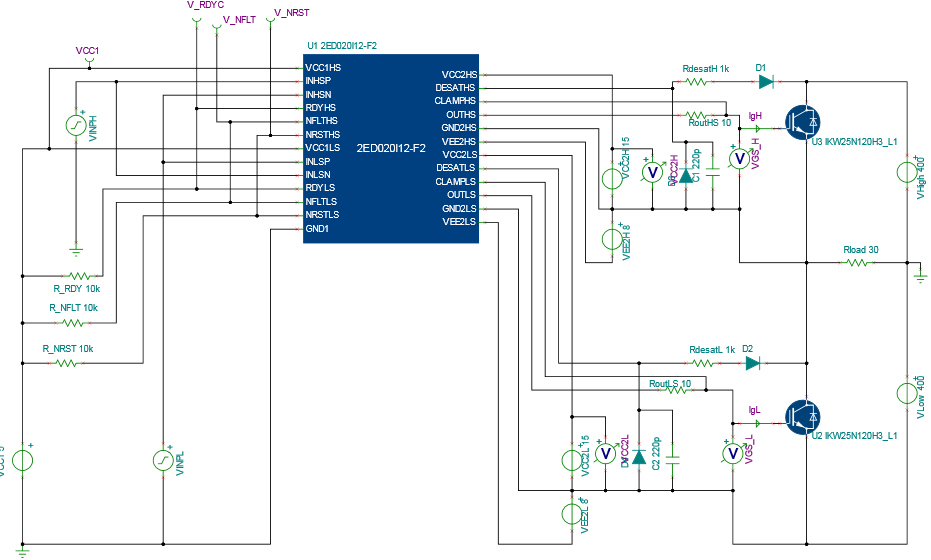The width and height of the screenshot is (931, 560).
Task: Select the R_NRST 10k resistor
Action: (x=65, y=363)
